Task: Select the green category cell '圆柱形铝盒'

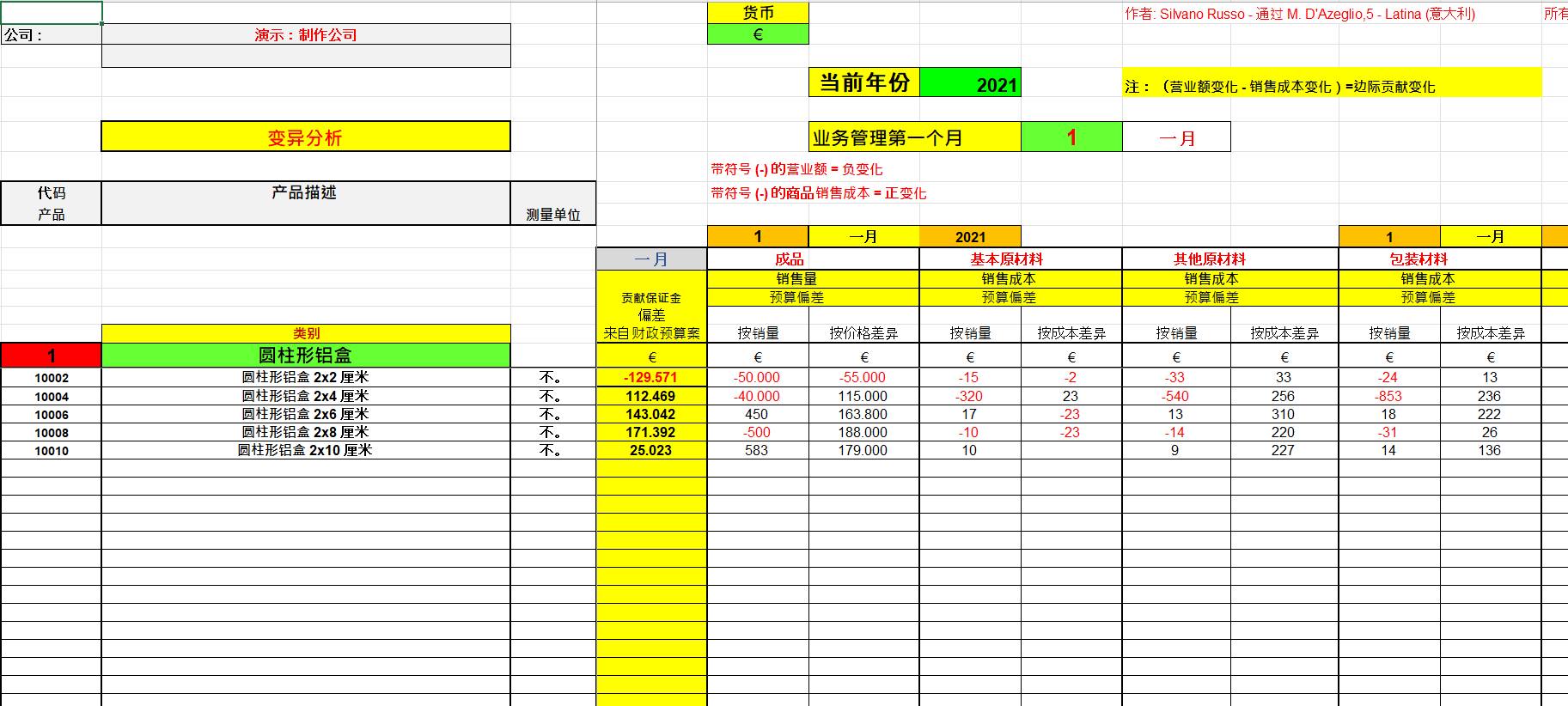Action: pos(306,355)
